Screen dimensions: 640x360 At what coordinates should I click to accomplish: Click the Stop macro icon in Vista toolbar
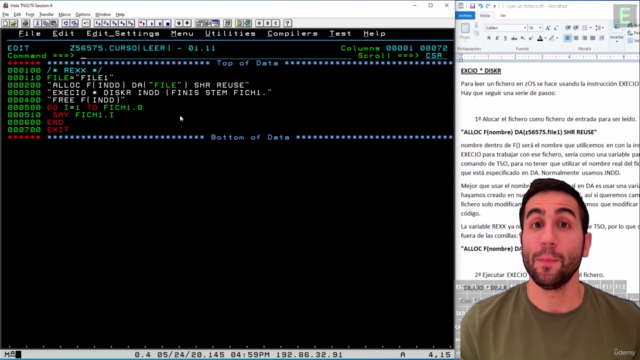(168, 23)
